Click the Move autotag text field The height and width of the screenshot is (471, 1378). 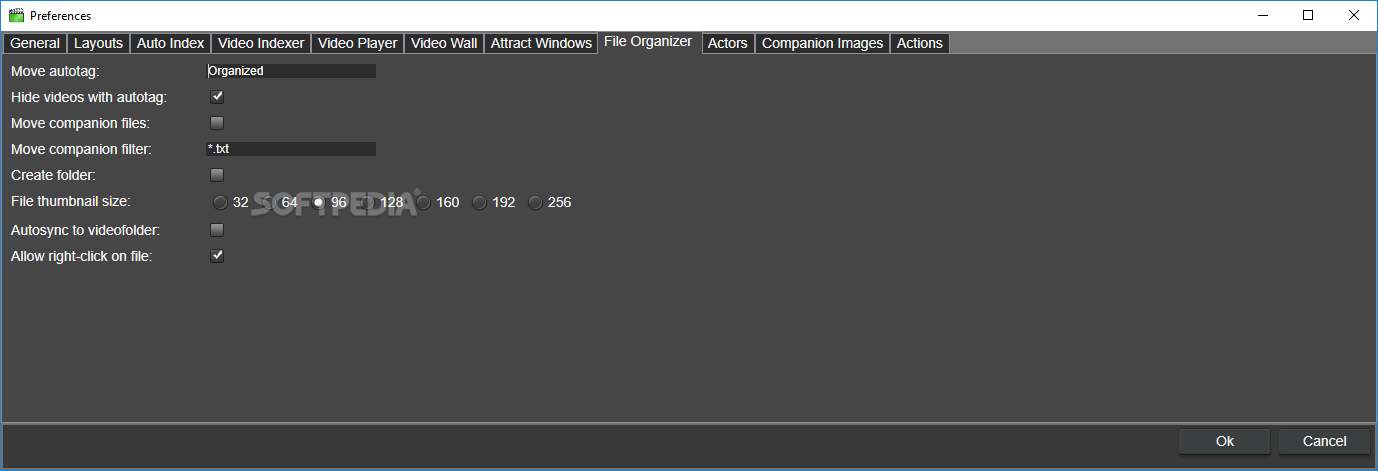click(x=291, y=71)
